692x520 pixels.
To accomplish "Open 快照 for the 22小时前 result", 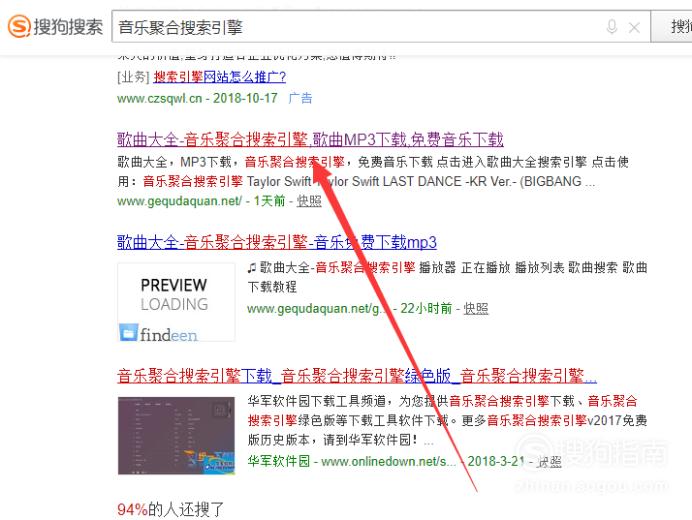I will [476, 308].
